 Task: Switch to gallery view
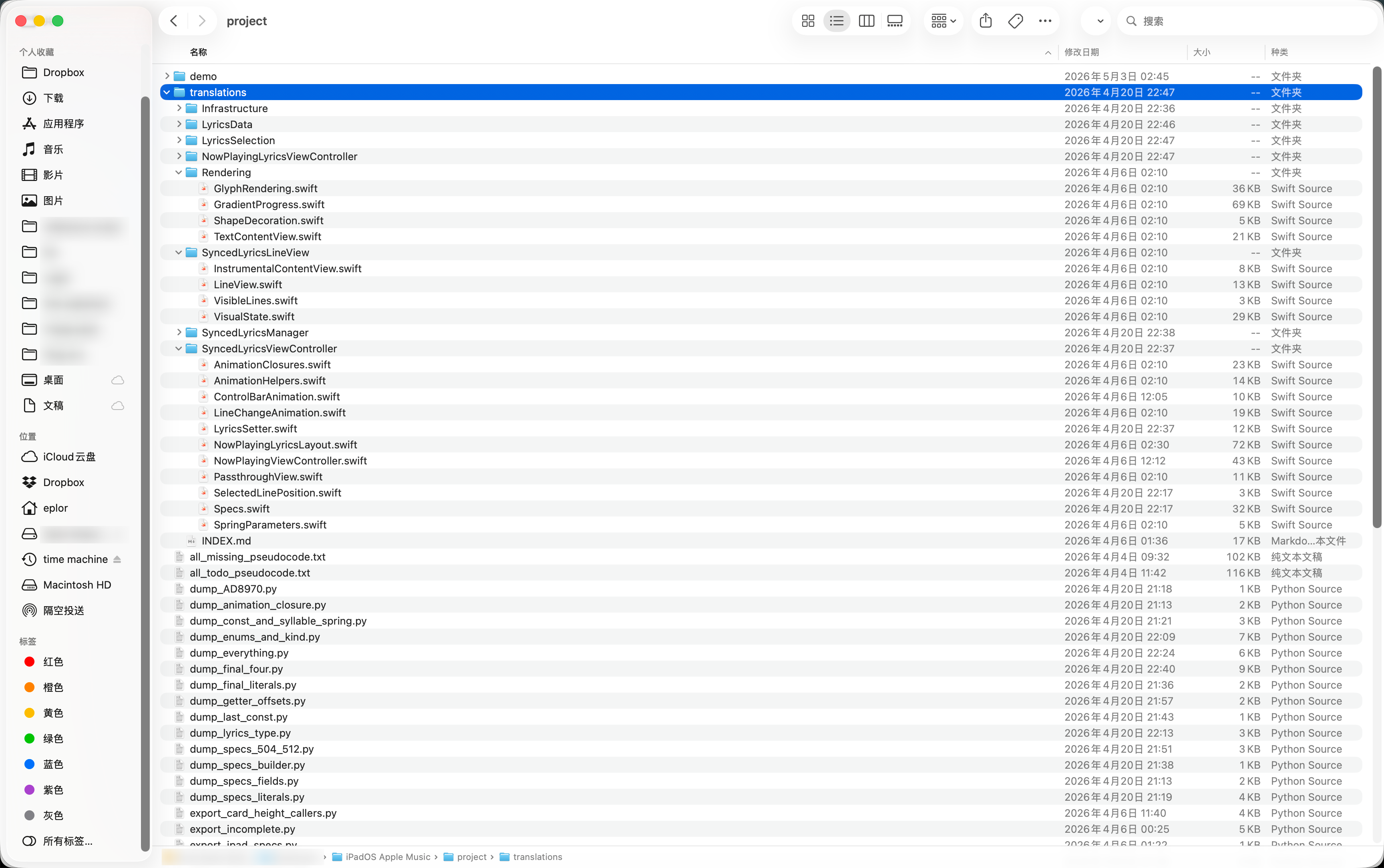[x=895, y=21]
